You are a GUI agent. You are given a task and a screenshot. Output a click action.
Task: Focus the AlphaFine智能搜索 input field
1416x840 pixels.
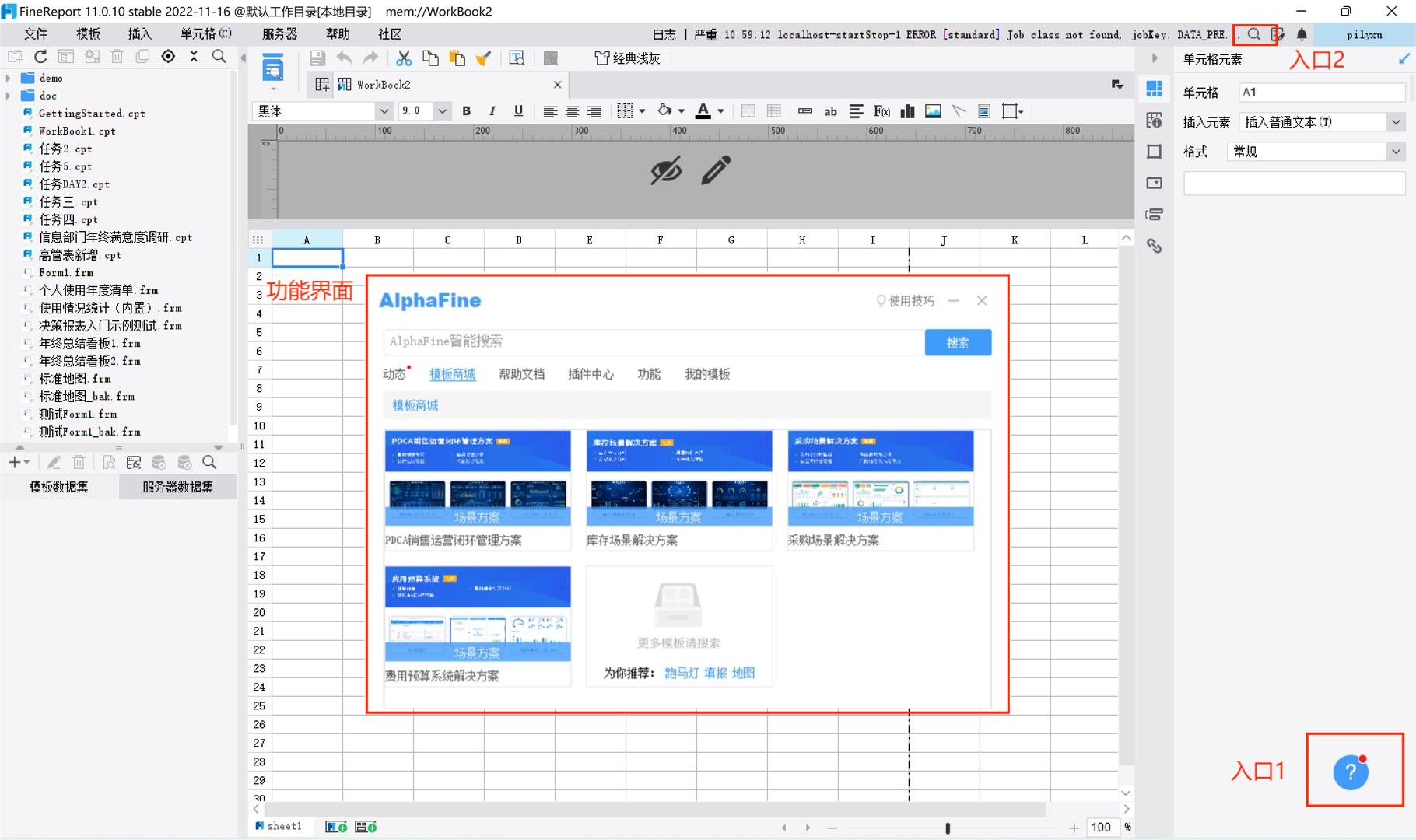[654, 342]
